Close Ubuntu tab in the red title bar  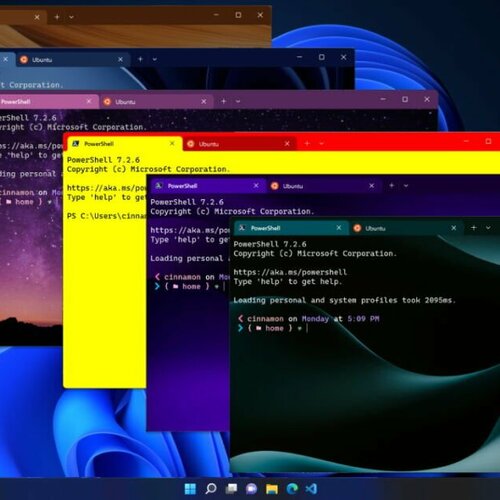click(x=287, y=144)
